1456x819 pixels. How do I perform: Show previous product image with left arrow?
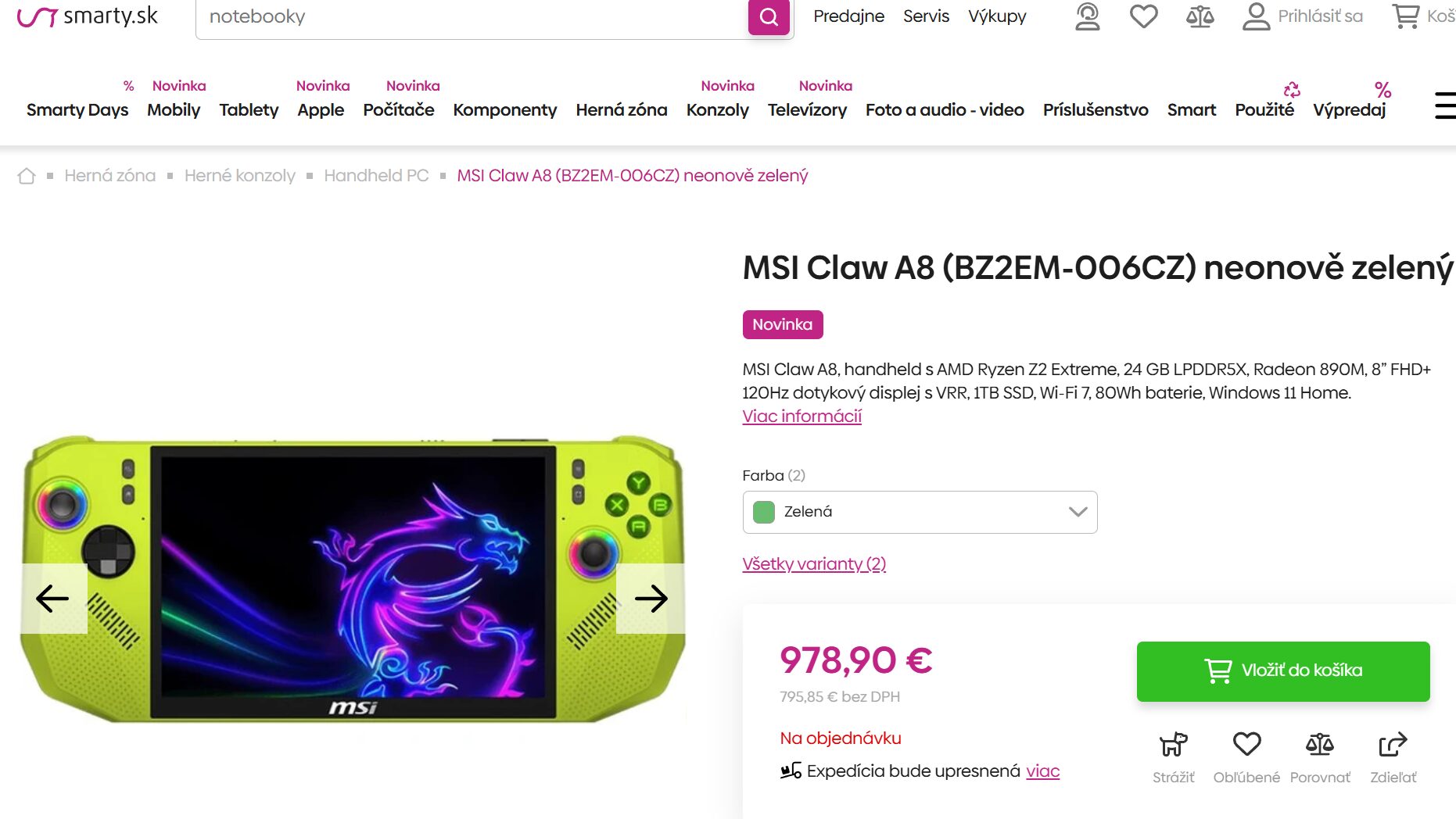pos(53,599)
